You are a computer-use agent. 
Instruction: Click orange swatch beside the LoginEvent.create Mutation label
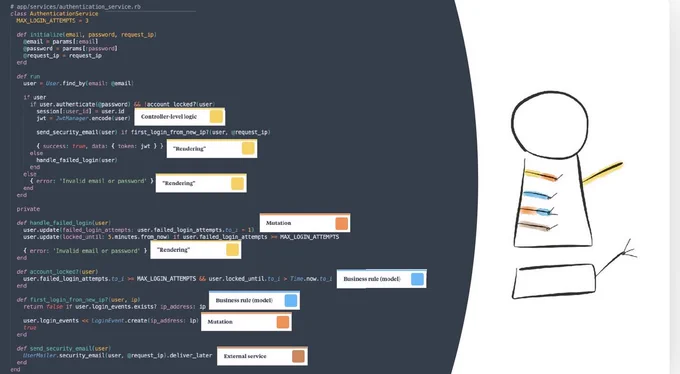tap(283, 322)
